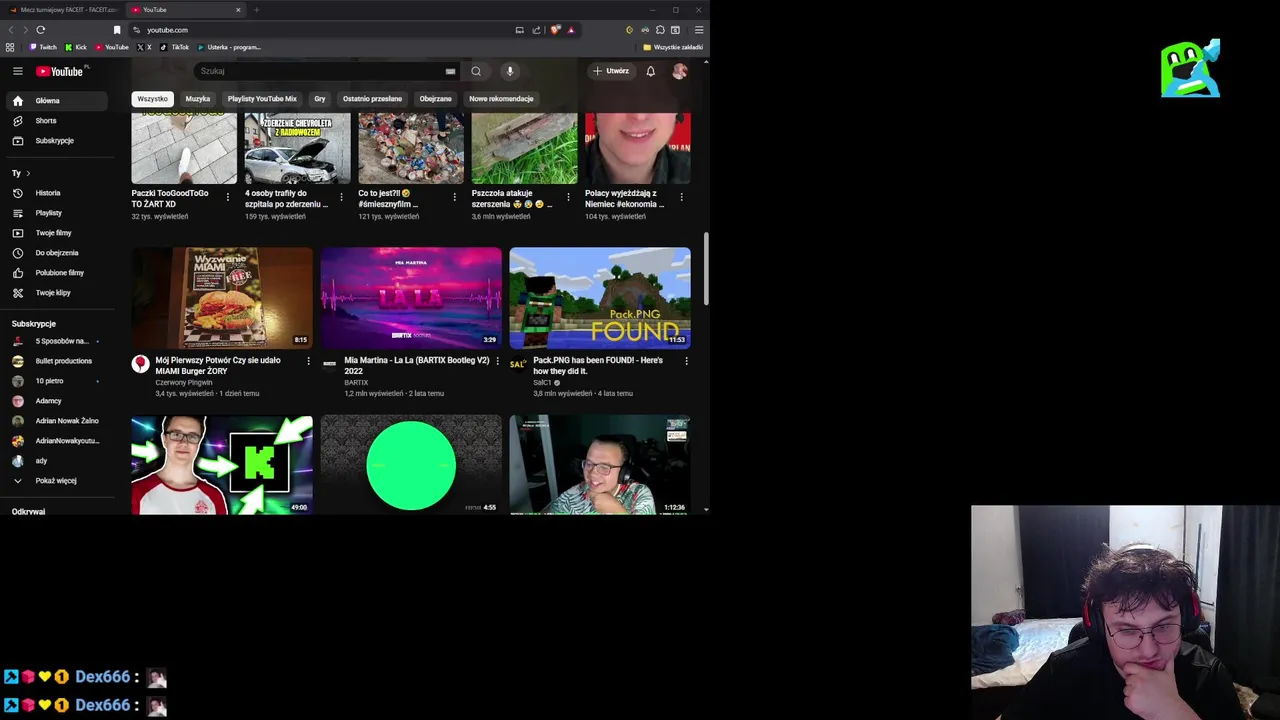The width and height of the screenshot is (1280, 720).
Task: Click the share icon in address bar
Action: pos(536,30)
